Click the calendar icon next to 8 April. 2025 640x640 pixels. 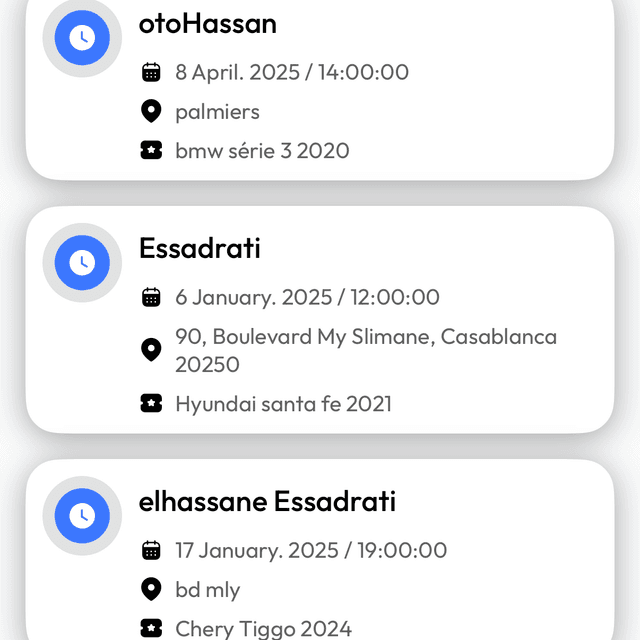(x=151, y=72)
